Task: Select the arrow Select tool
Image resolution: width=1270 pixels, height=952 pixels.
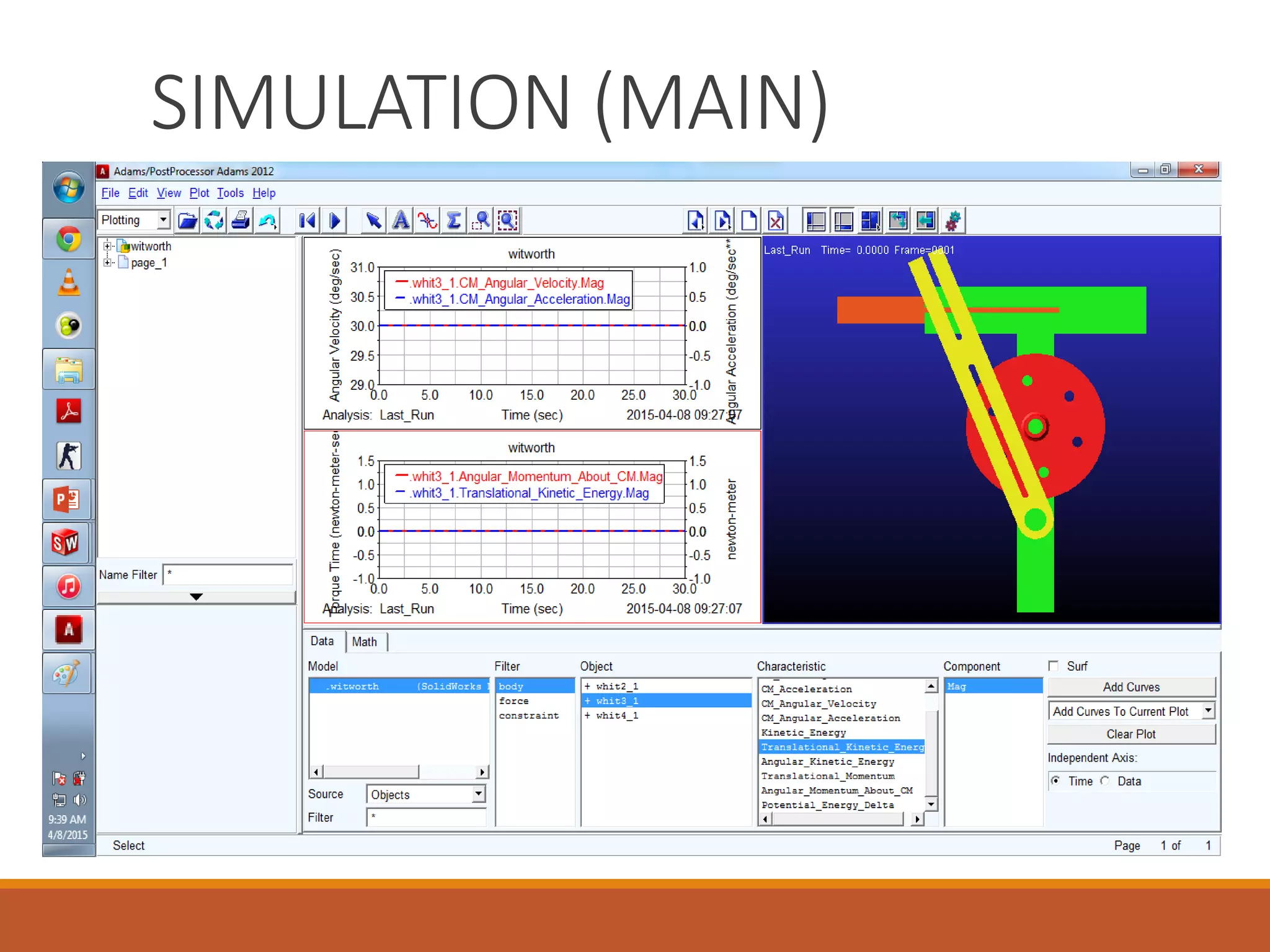Action: [373, 221]
